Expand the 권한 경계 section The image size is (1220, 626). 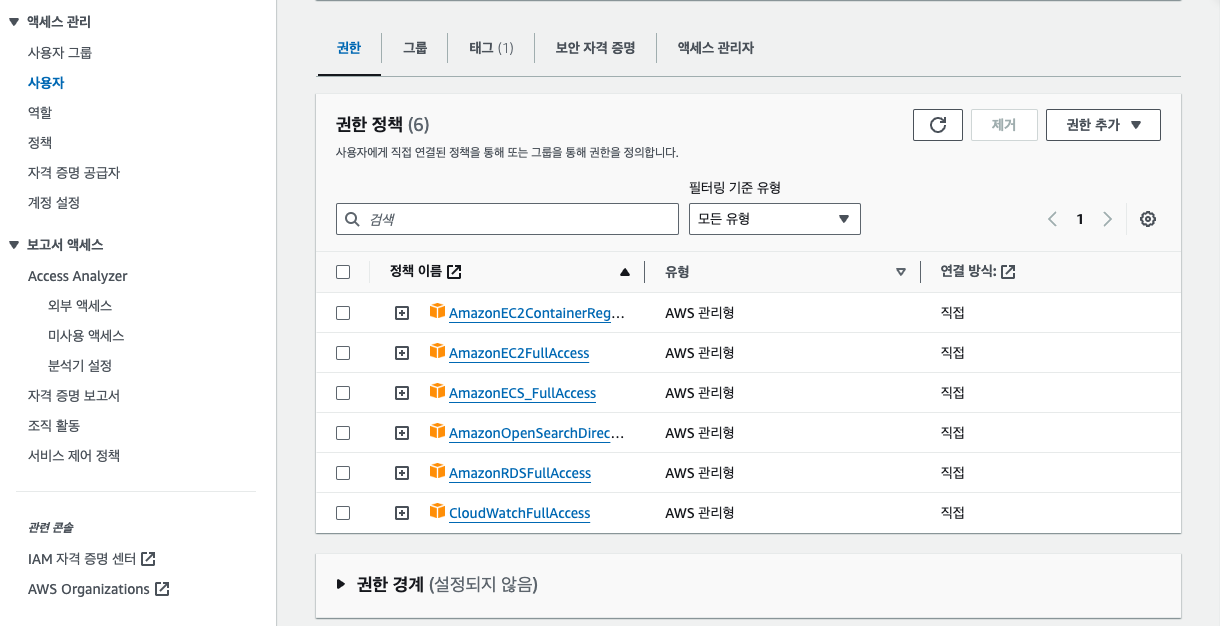point(341,584)
